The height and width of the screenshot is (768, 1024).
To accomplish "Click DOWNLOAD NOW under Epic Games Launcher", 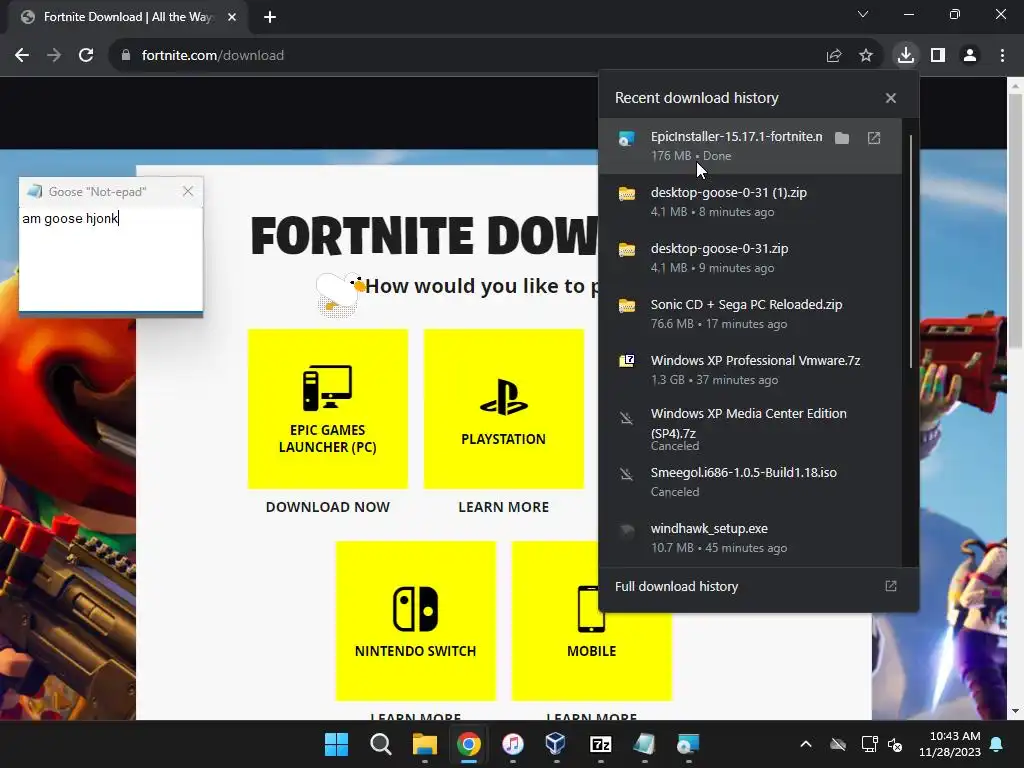I will pos(328,507).
